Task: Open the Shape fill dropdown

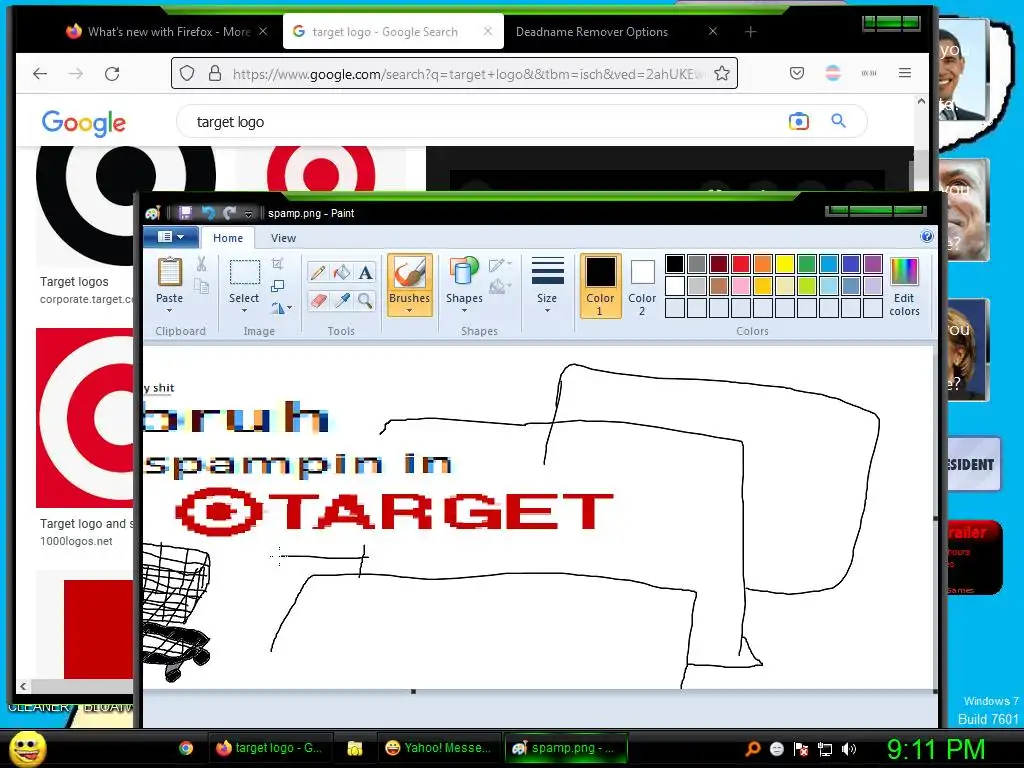Action: [500, 286]
